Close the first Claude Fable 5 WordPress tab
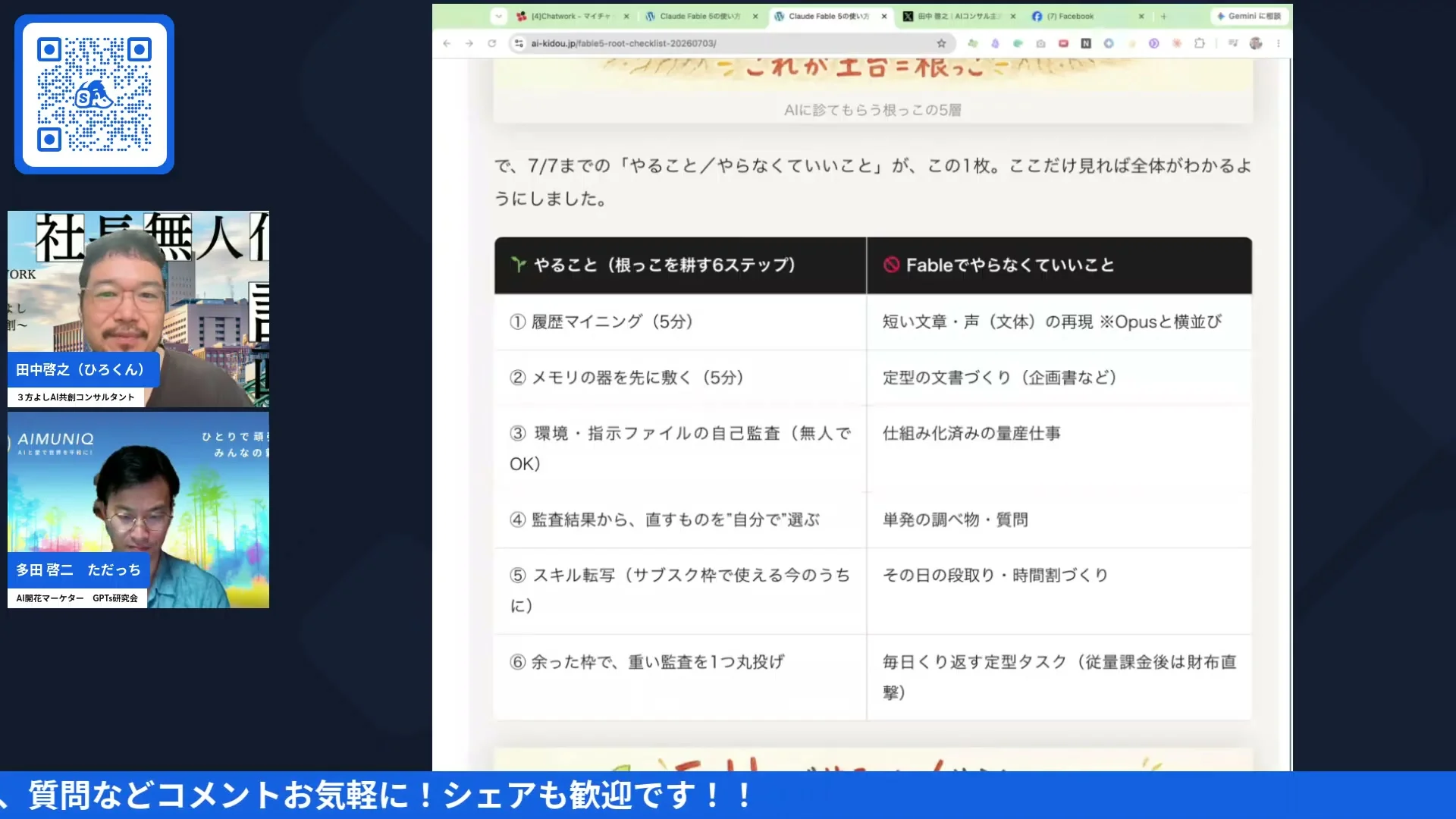The image size is (1456, 819). 755,16
